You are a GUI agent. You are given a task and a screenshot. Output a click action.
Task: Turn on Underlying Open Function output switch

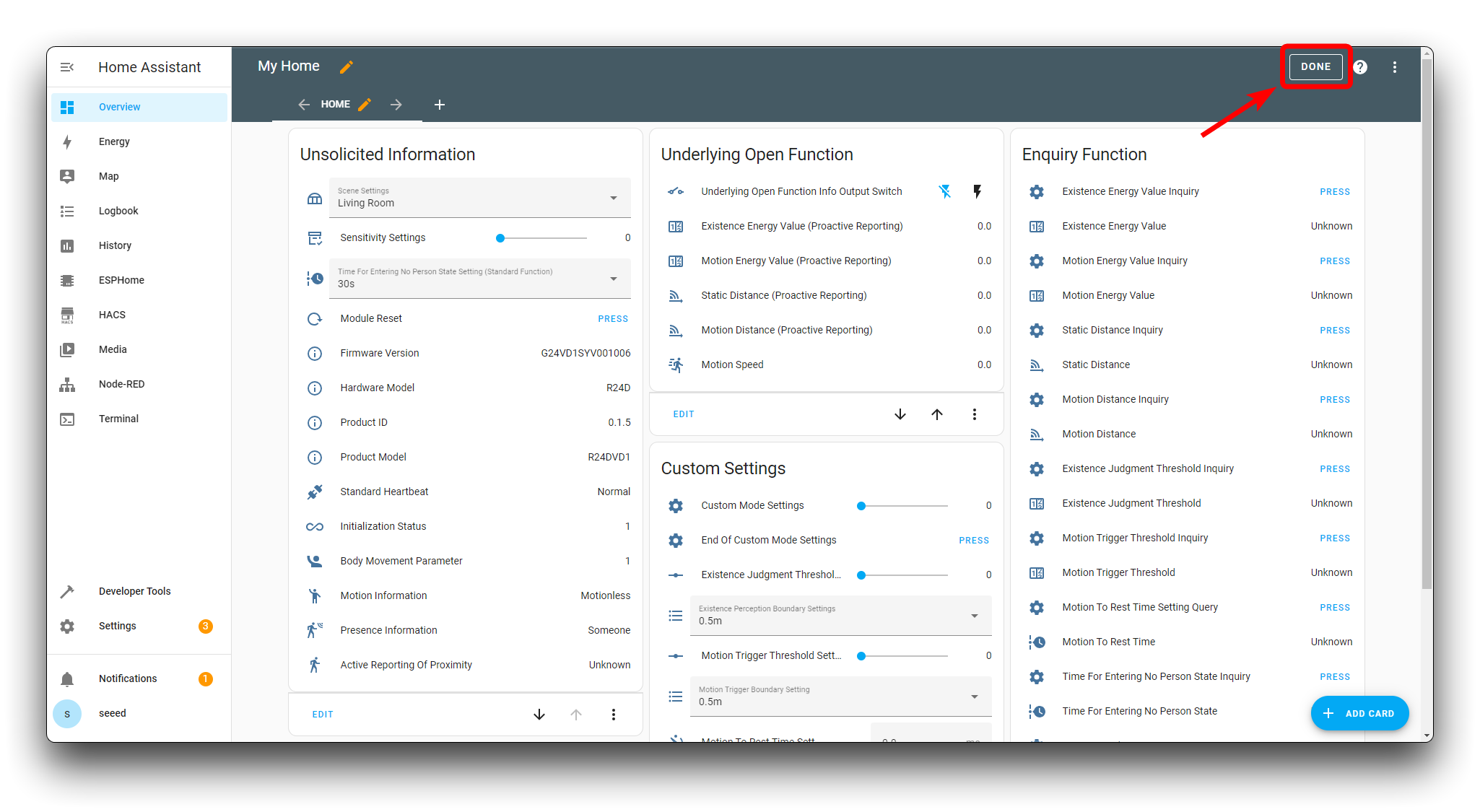[977, 191]
